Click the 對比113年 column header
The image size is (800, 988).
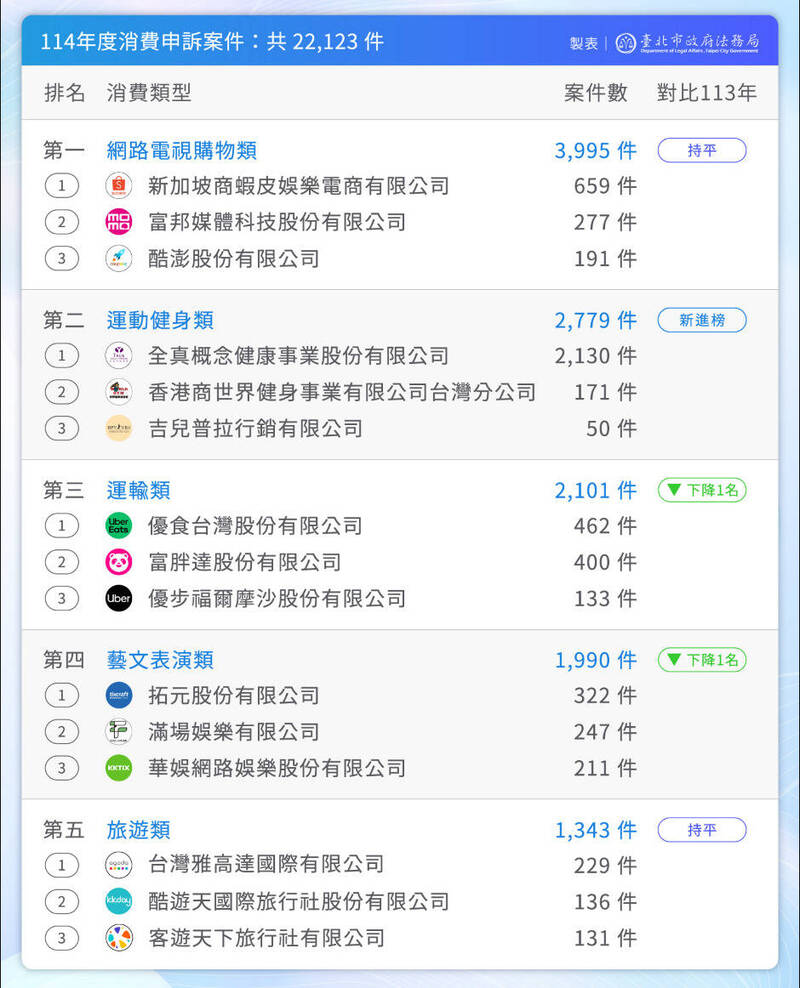pos(707,93)
